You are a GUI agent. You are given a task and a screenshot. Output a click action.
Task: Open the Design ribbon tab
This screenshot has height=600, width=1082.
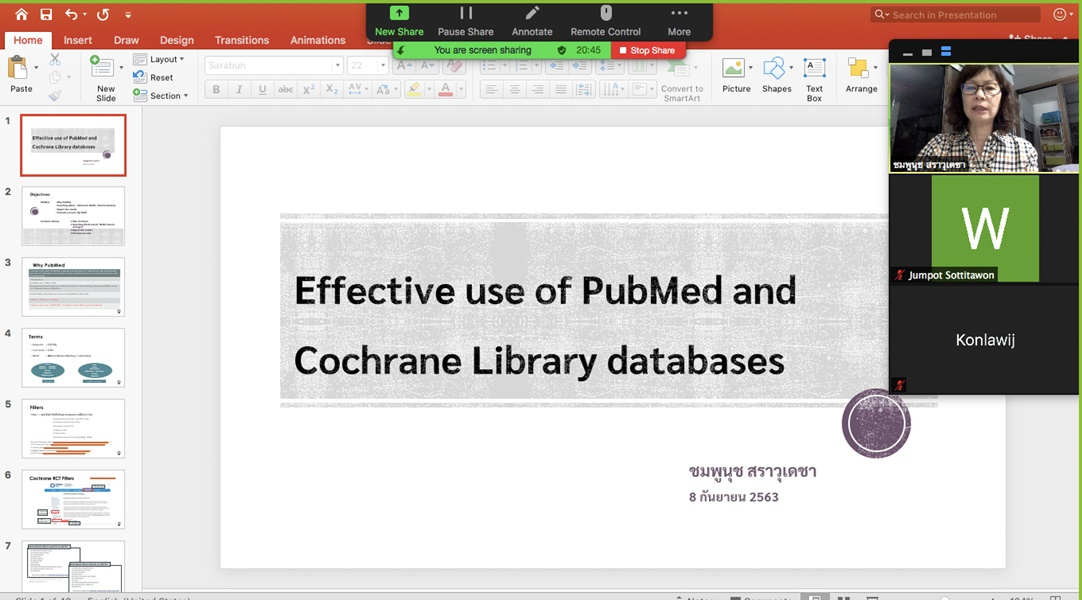[x=177, y=40]
